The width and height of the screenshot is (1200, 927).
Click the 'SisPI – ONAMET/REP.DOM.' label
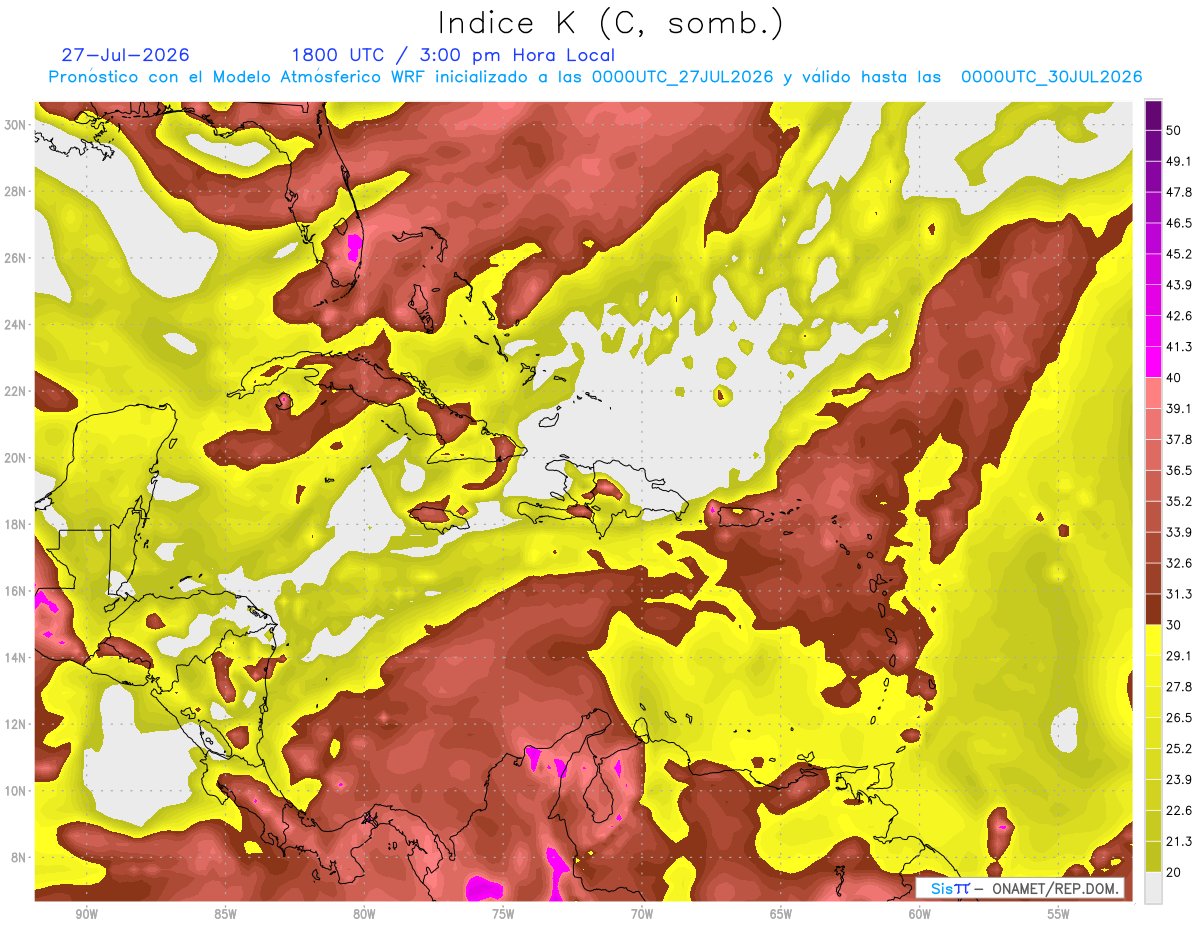(x=1019, y=888)
